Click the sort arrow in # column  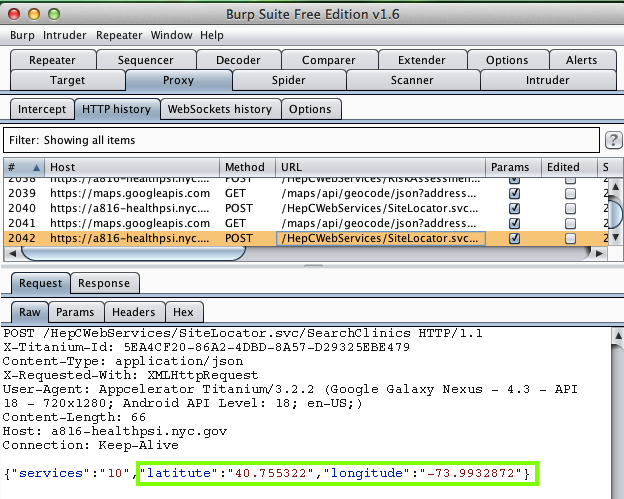coord(36,168)
